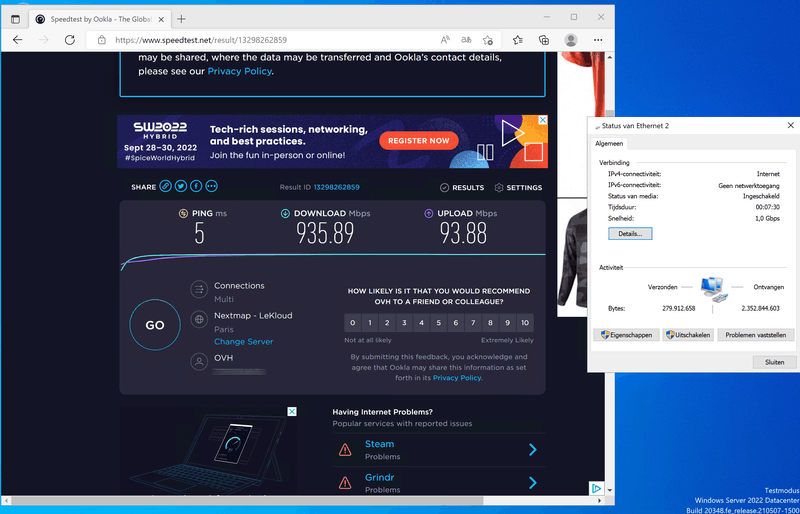Image resolution: width=800 pixels, height=514 pixels.
Task: Open Edge settings and more menu
Action: coord(598,40)
